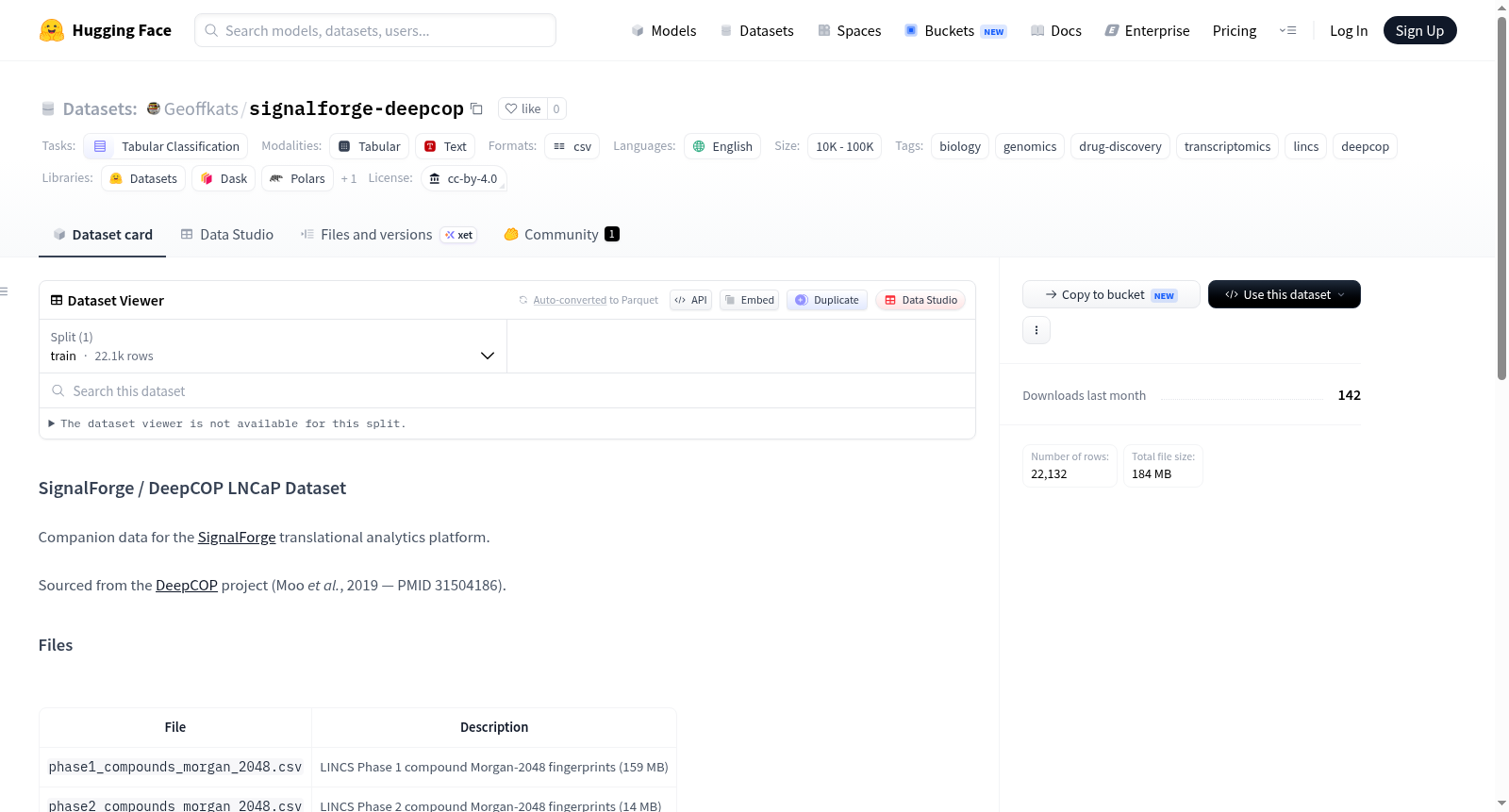Click the Sign Up button
Image resolution: width=1509 pixels, height=812 pixels.
(x=1419, y=30)
